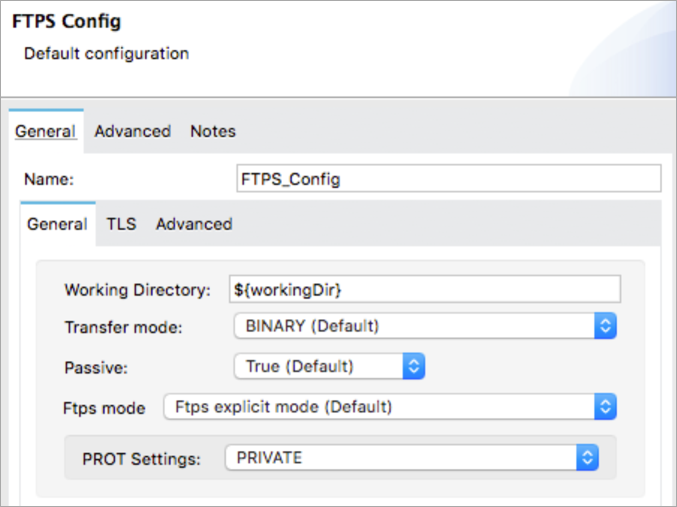Open the Ftps mode dropdown

click(390, 407)
